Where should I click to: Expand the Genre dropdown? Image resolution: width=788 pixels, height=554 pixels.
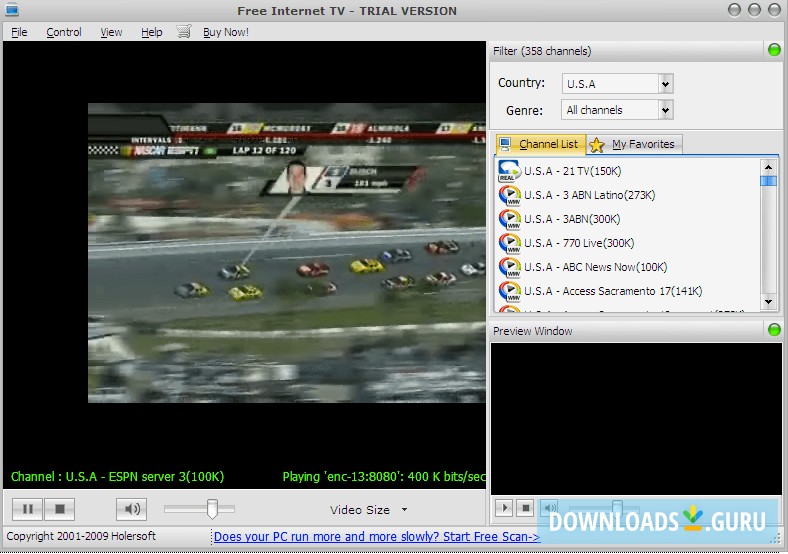tap(666, 110)
